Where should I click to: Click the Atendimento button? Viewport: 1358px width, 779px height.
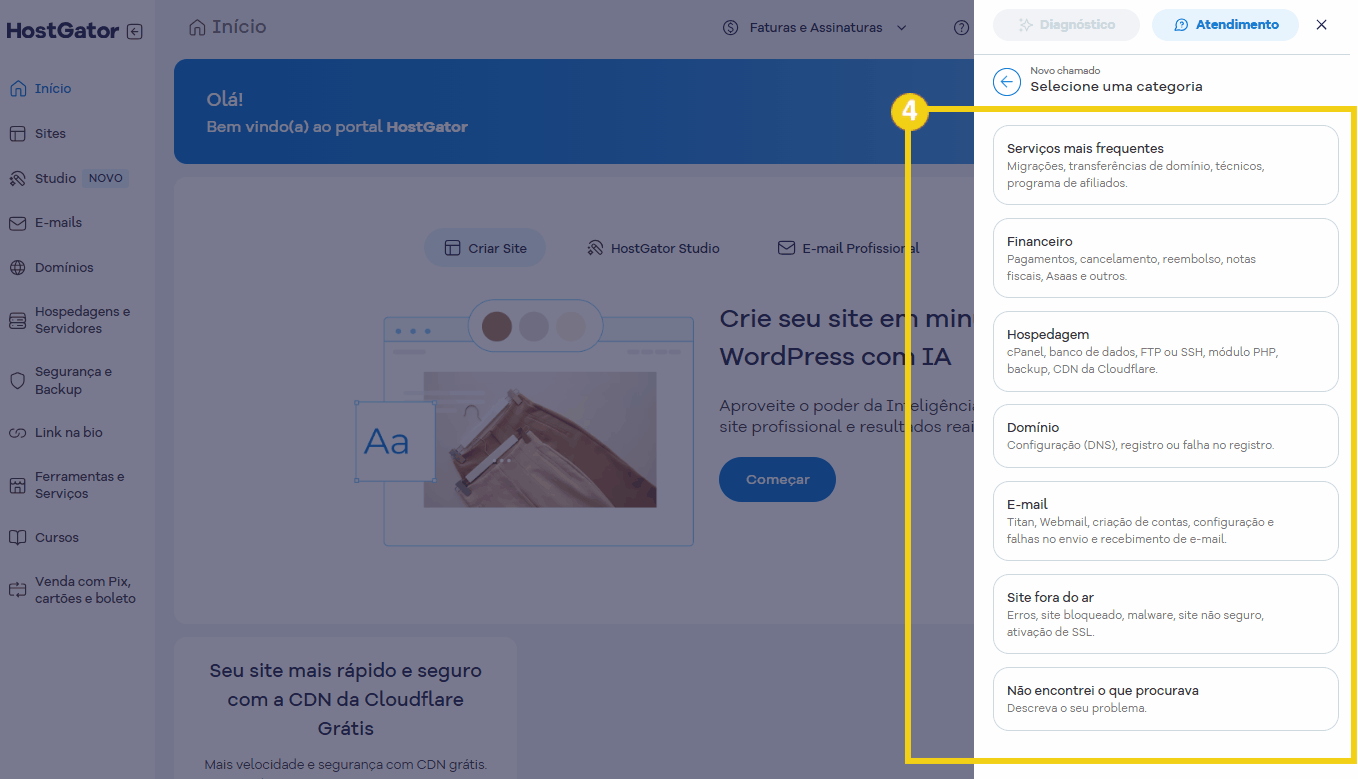(1225, 25)
